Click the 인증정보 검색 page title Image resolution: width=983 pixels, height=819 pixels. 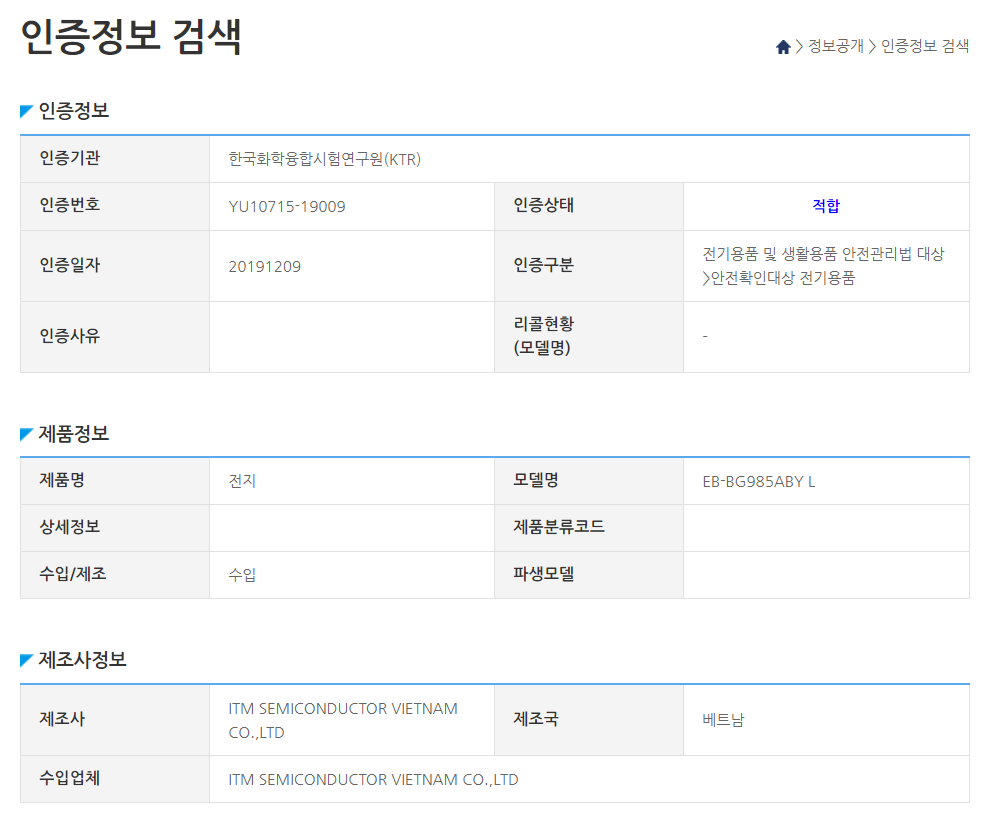coord(131,37)
